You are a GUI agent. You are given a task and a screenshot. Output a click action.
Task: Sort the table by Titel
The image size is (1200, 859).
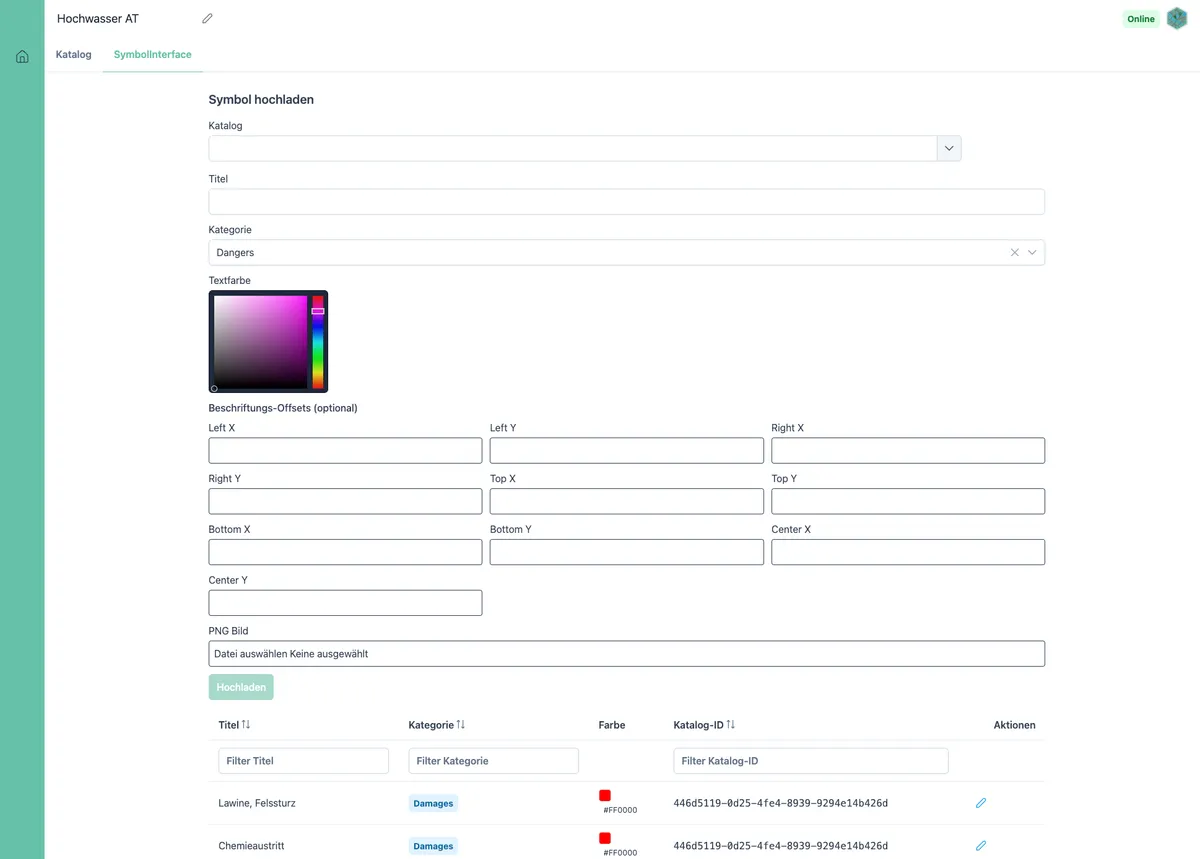[x=243, y=725]
